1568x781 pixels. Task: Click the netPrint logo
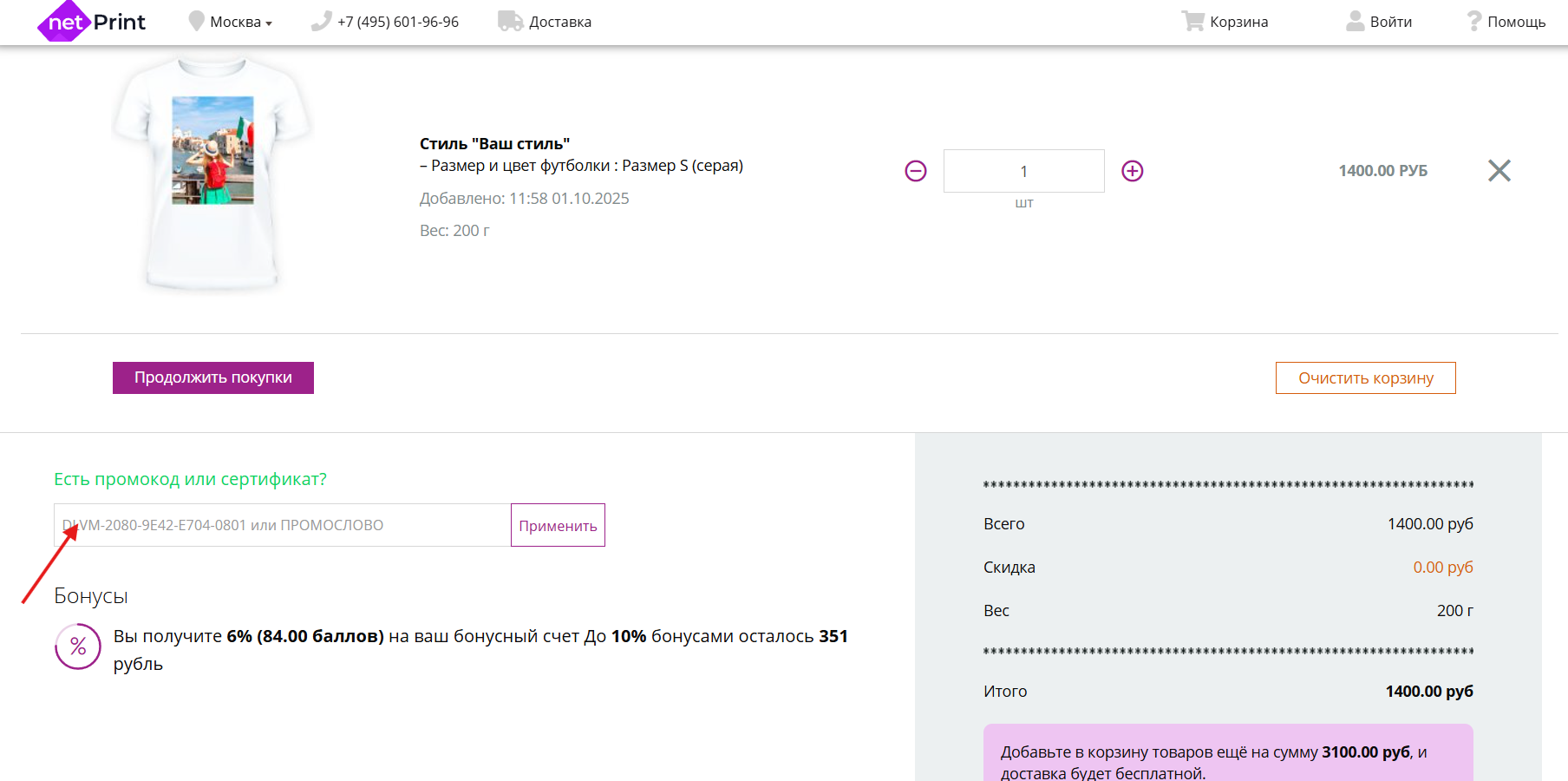92,22
